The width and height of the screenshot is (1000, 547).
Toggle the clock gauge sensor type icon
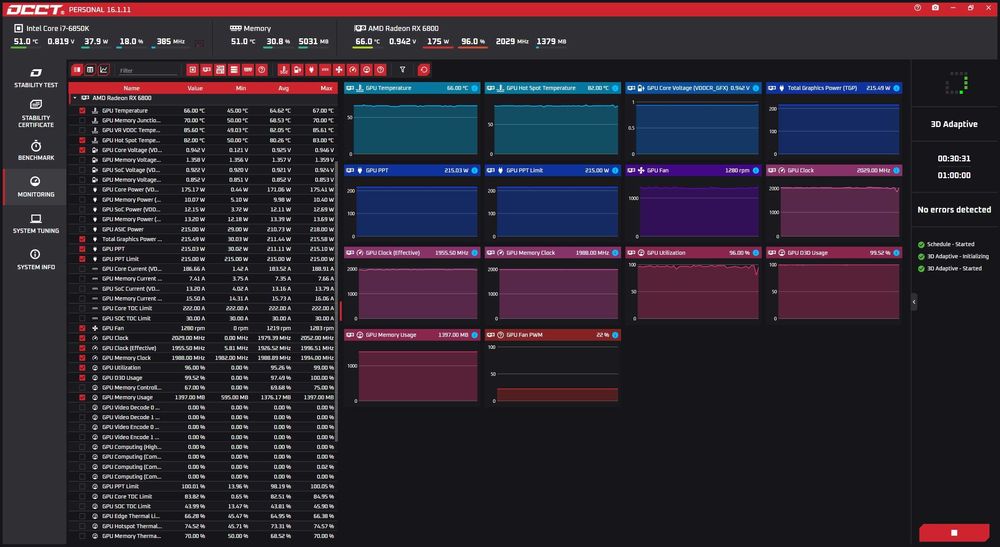[x=353, y=69]
